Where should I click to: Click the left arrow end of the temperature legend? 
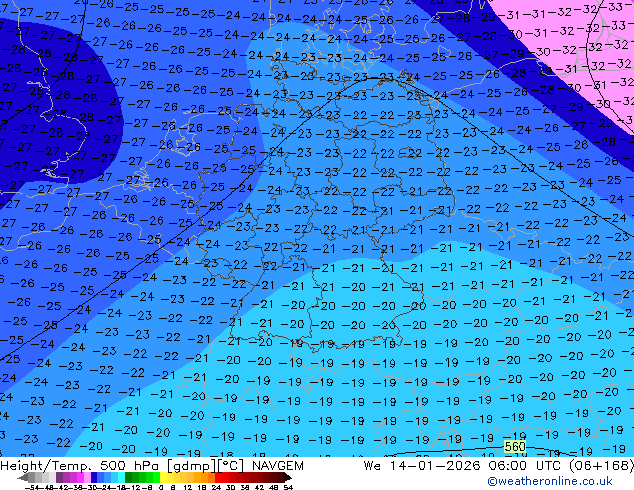point(22,478)
